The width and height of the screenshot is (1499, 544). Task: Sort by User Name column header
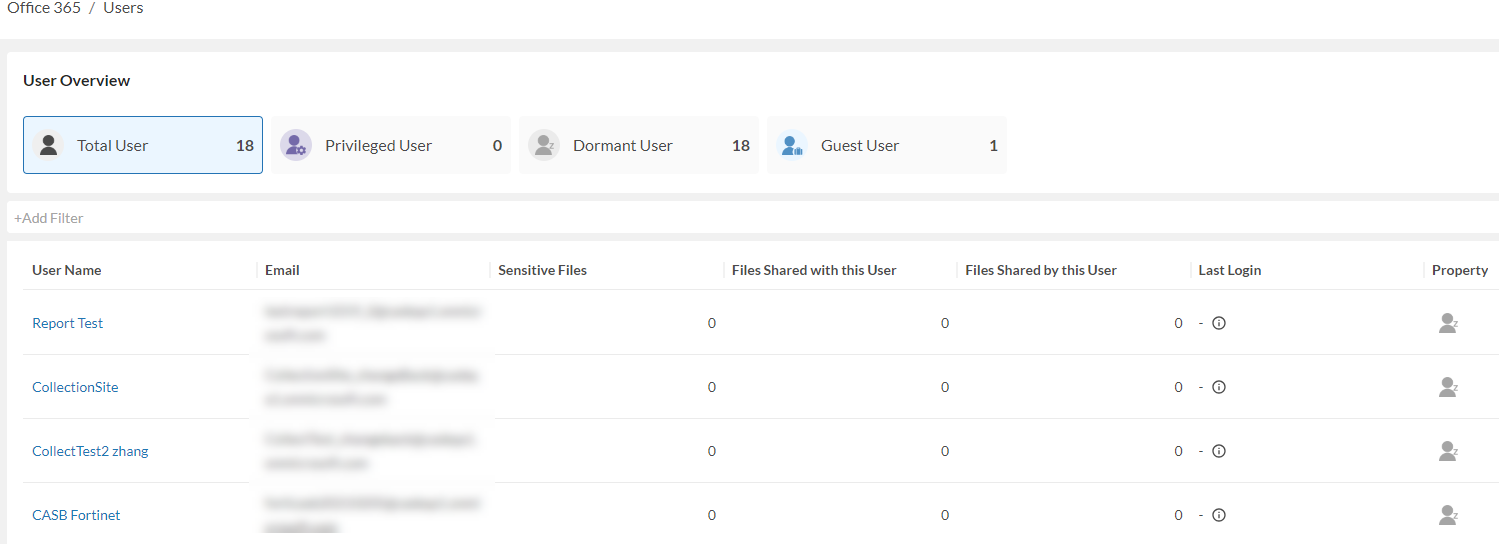pyautogui.click(x=66, y=270)
